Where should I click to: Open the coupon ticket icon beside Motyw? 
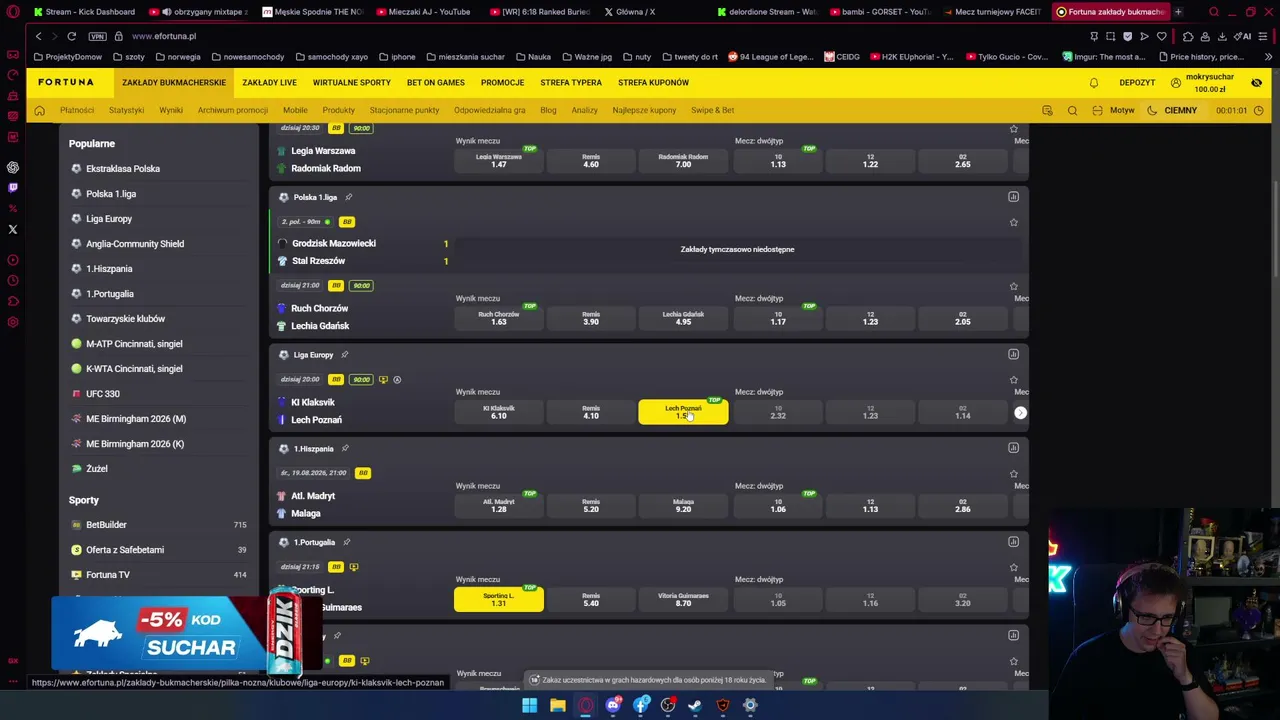[1097, 110]
